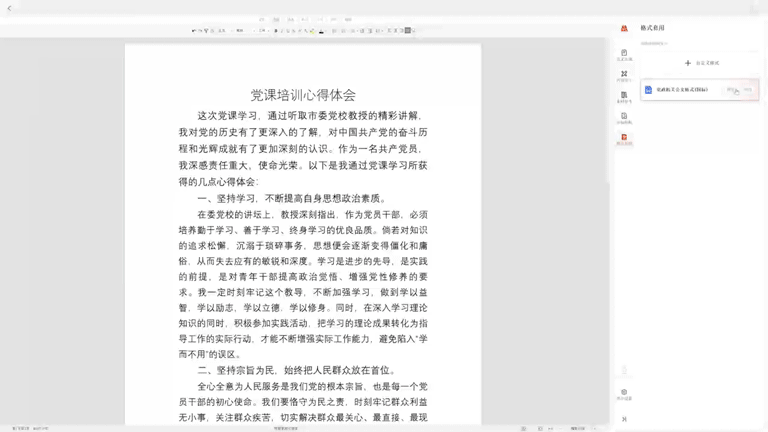768x432 pixels.
Task: Click last small button in 党政机关公文格式 row
Action: tap(747, 90)
